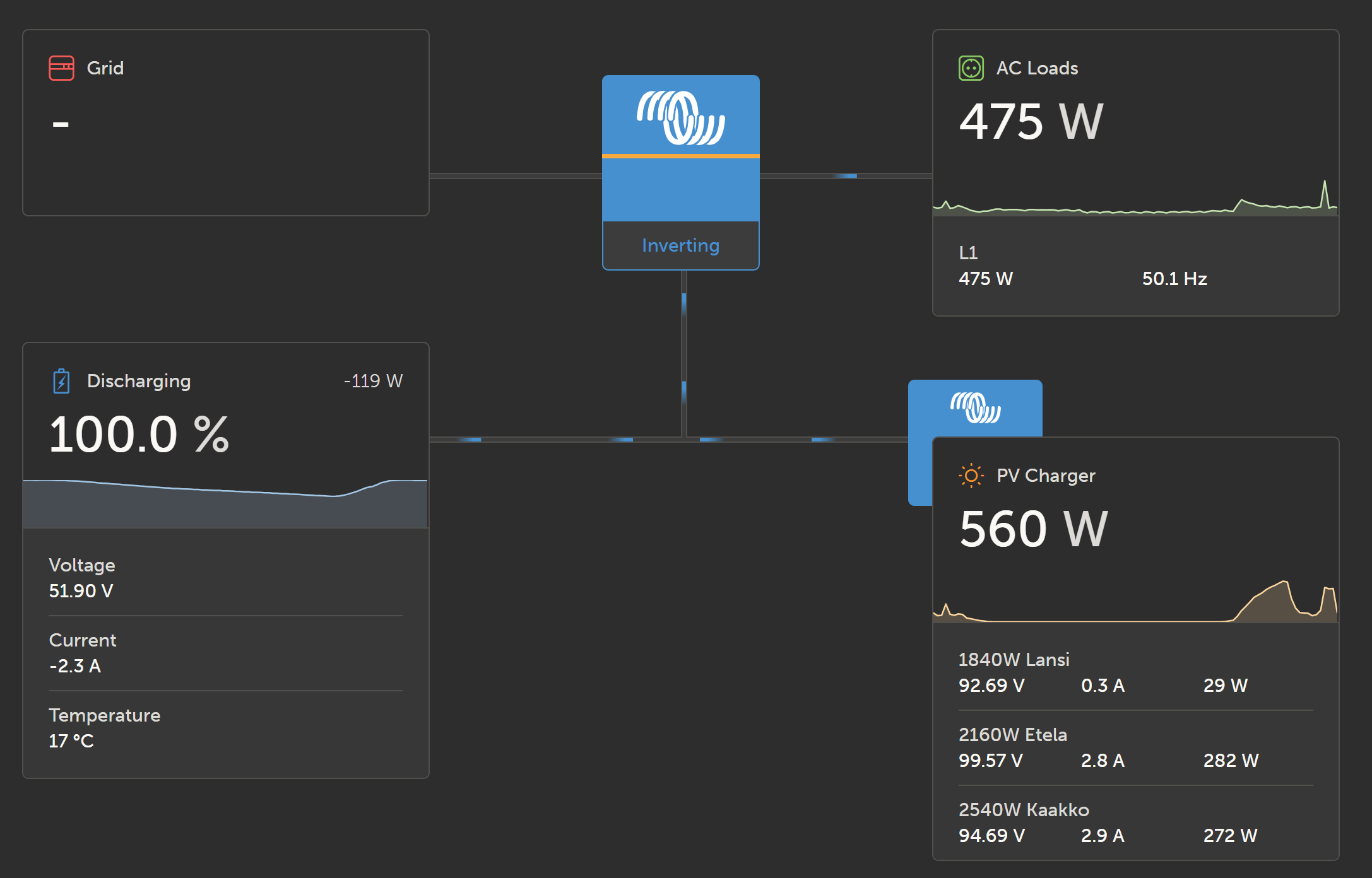Select the 2540W Kaakko tracker row
The width and height of the screenshot is (1372, 878).
(1135, 823)
